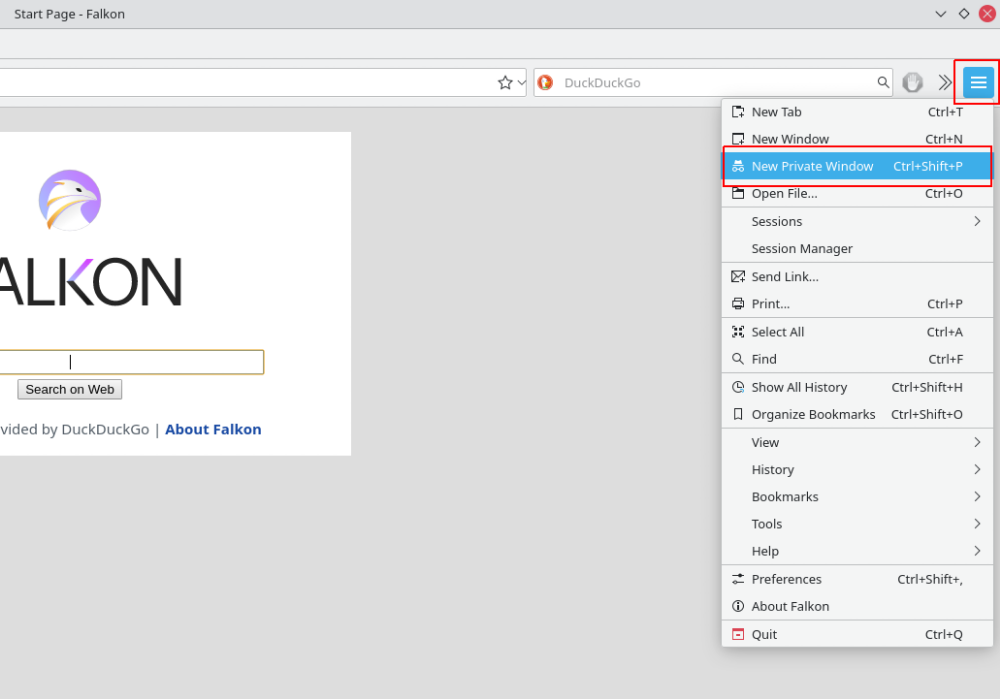Image resolution: width=1000 pixels, height=699 pixels.
Task: Close the Falkon window with red X
Action: coord(987,13)
